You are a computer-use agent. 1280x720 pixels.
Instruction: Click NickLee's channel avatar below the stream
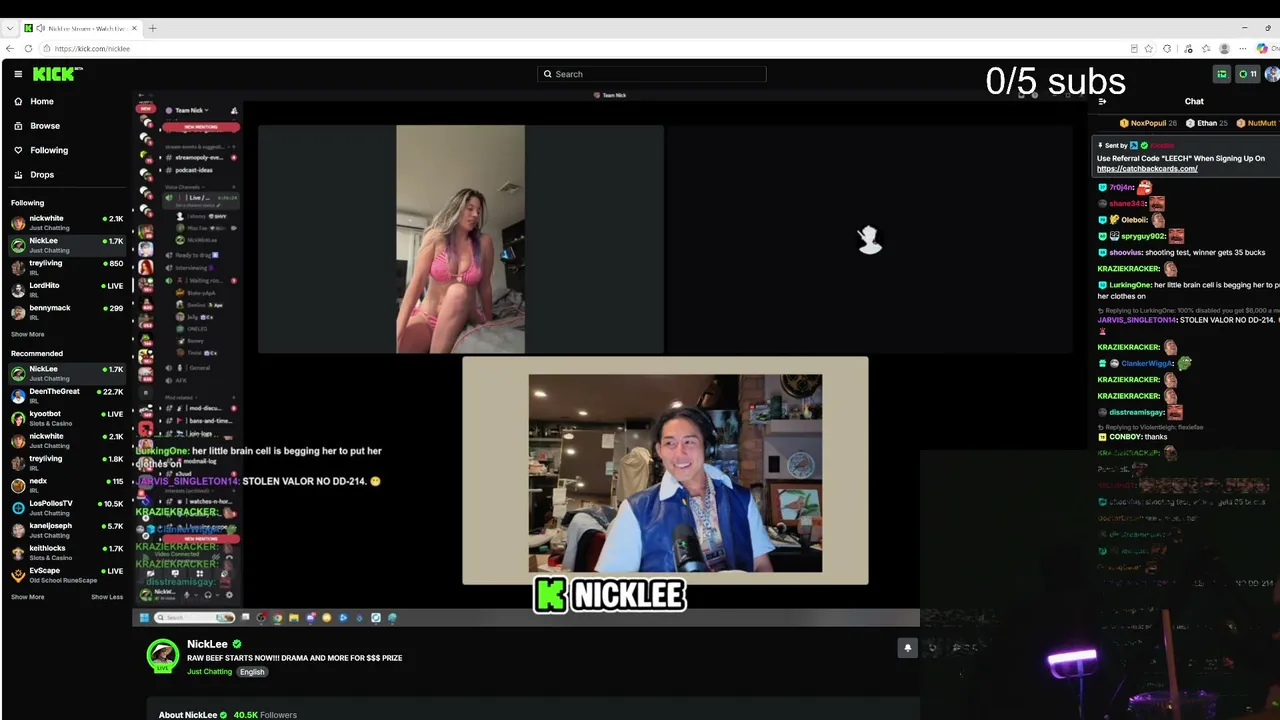coord(163,655)
